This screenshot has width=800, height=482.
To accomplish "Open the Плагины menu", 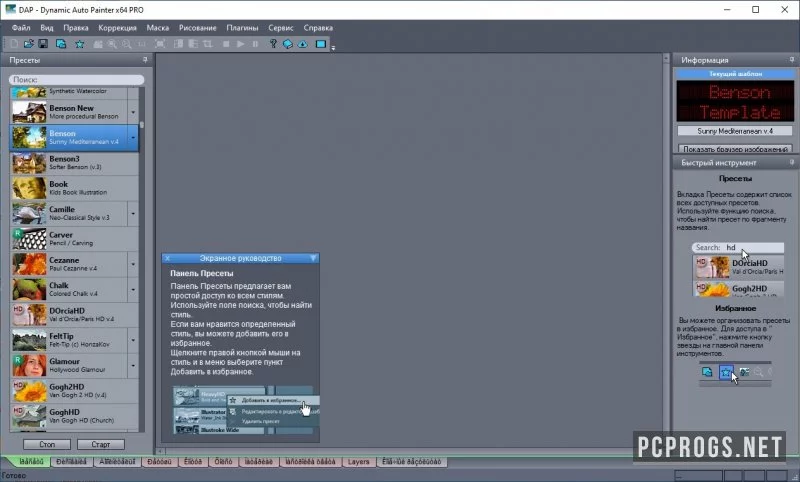I will click(x=242, y=28).
